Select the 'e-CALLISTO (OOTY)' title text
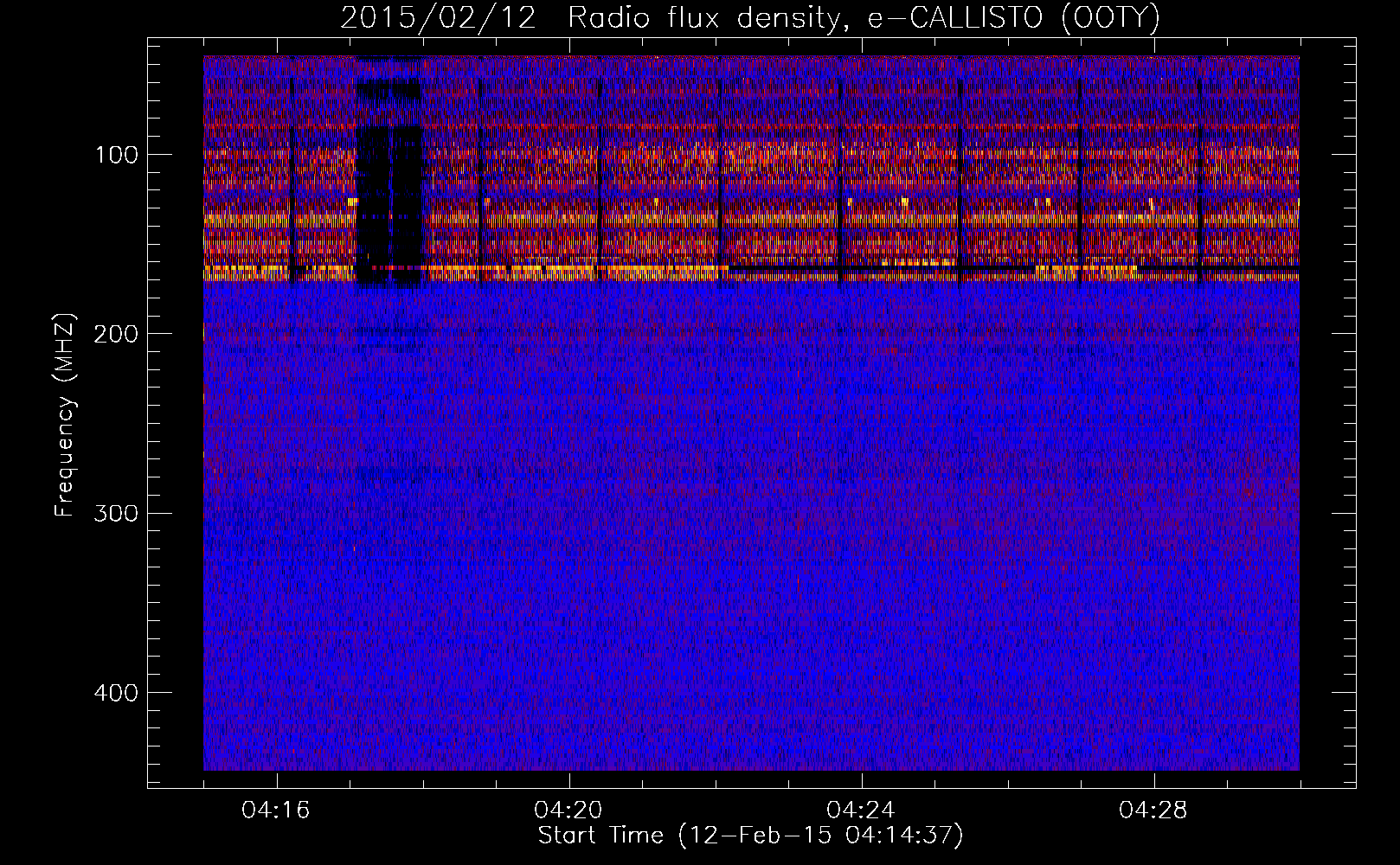The image size is (1400, 865). click(x=1014, y=18)
